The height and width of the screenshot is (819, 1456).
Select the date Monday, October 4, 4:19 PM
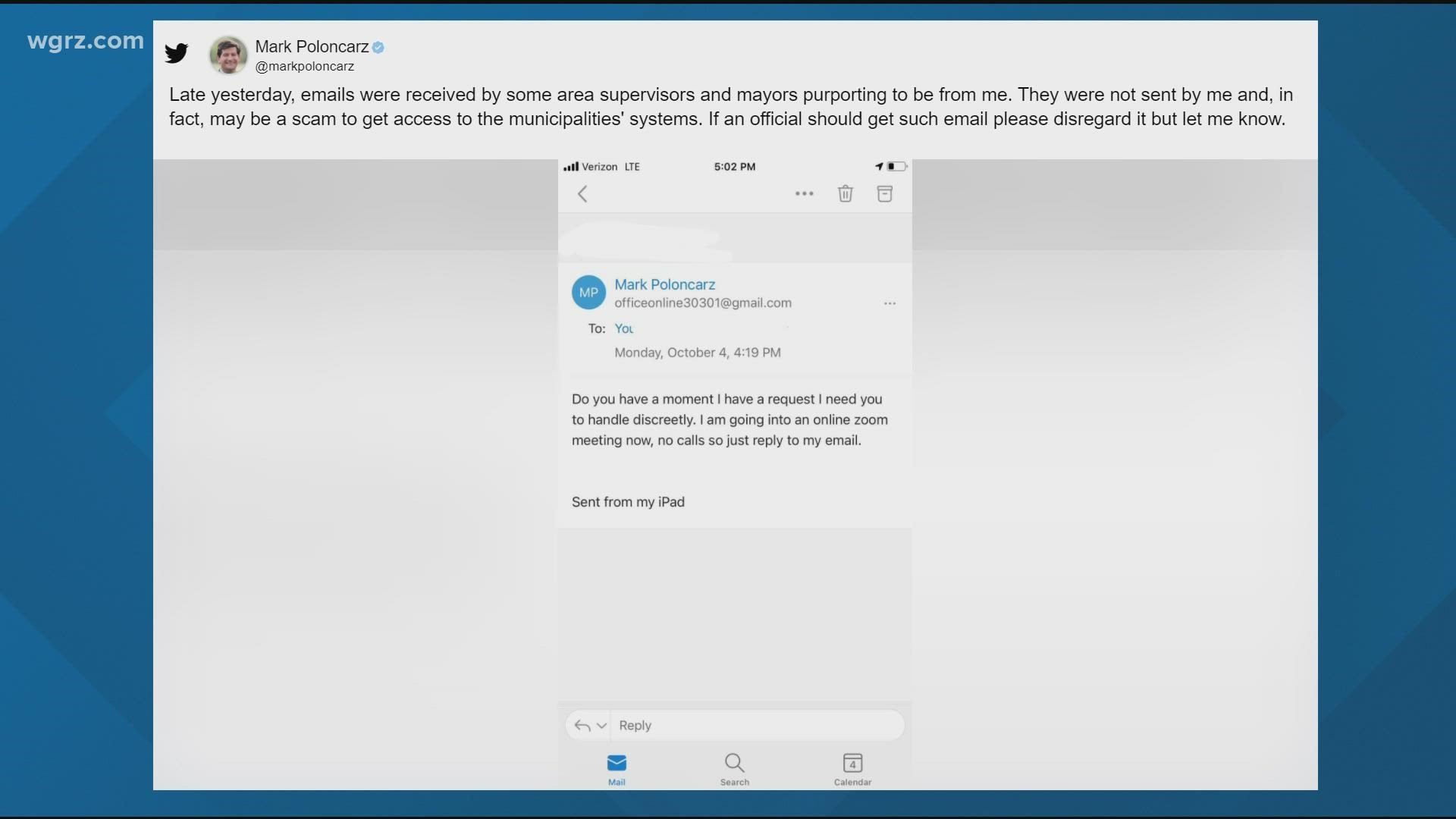(x=698, y=353)
